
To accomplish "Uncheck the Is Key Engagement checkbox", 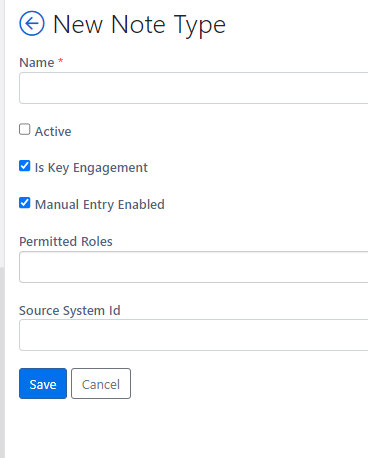I will (x=25, y=166).
